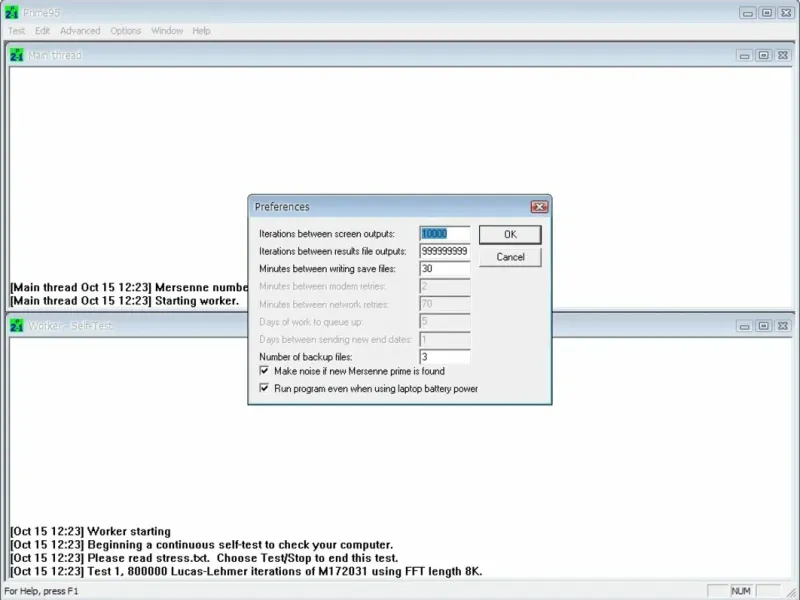Click 'Number of backup files:' label
Image resolution: width=800 pixels, height=600 pixels.
tap(305, 357)
